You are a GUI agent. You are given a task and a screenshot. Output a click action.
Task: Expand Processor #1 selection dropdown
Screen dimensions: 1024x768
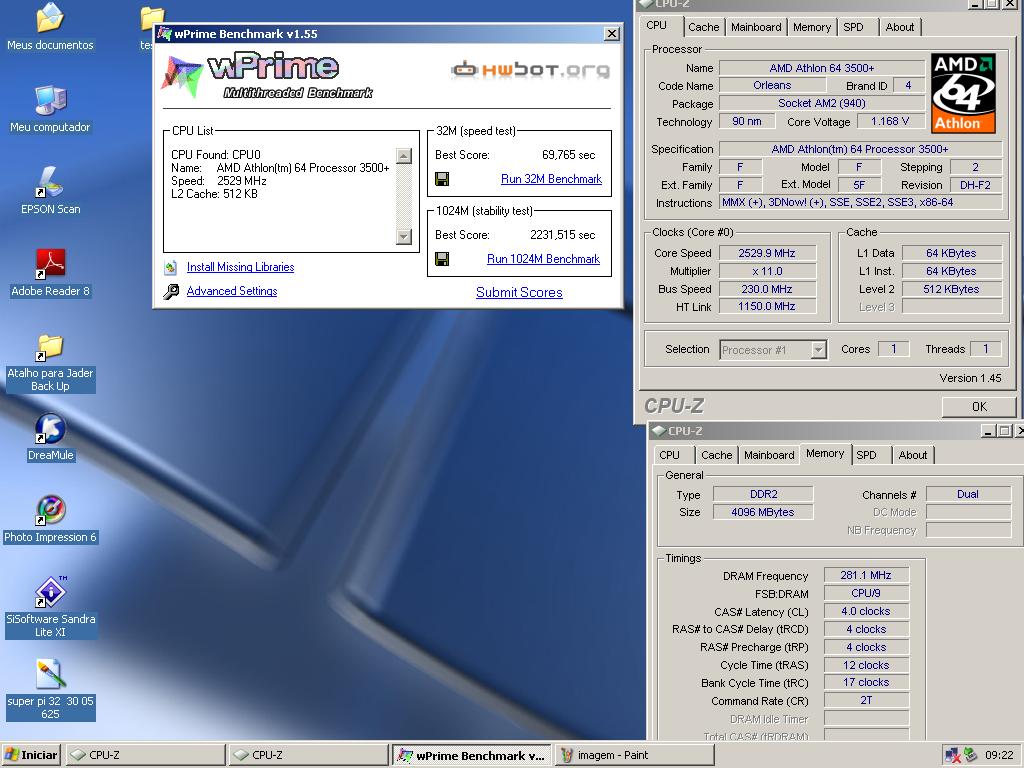818,350
